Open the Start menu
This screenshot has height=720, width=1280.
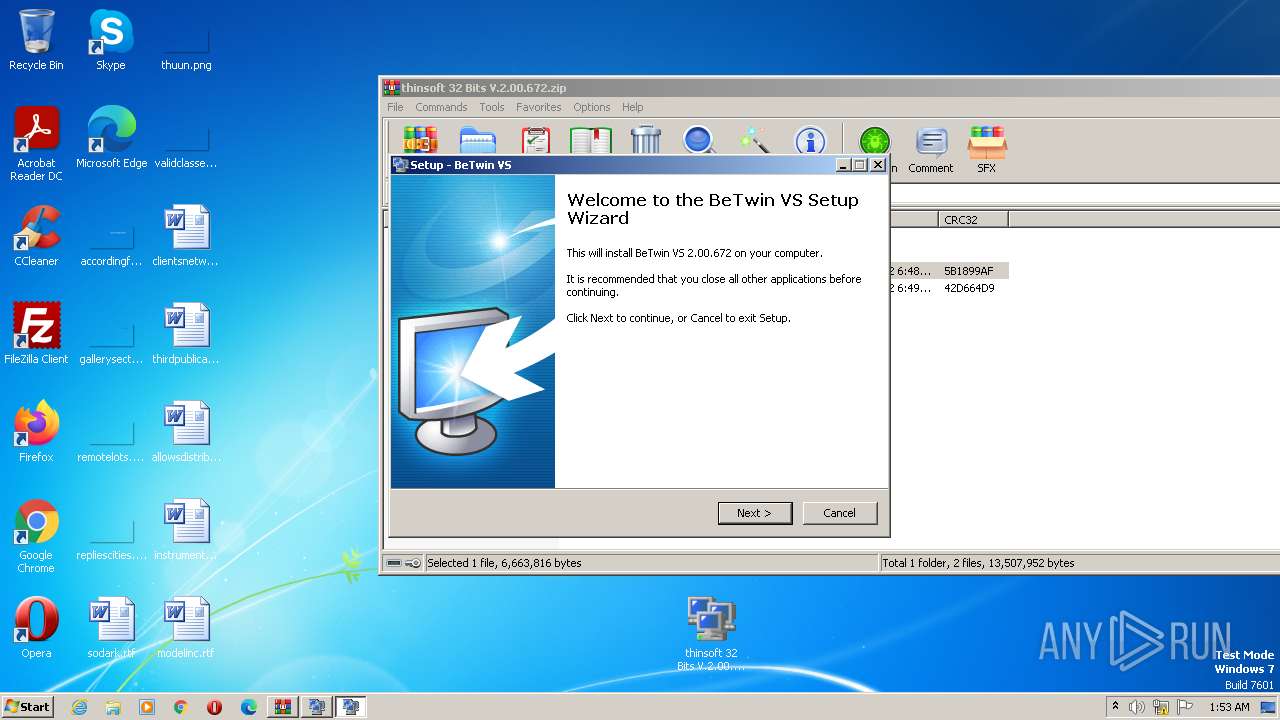pos(28,706)
